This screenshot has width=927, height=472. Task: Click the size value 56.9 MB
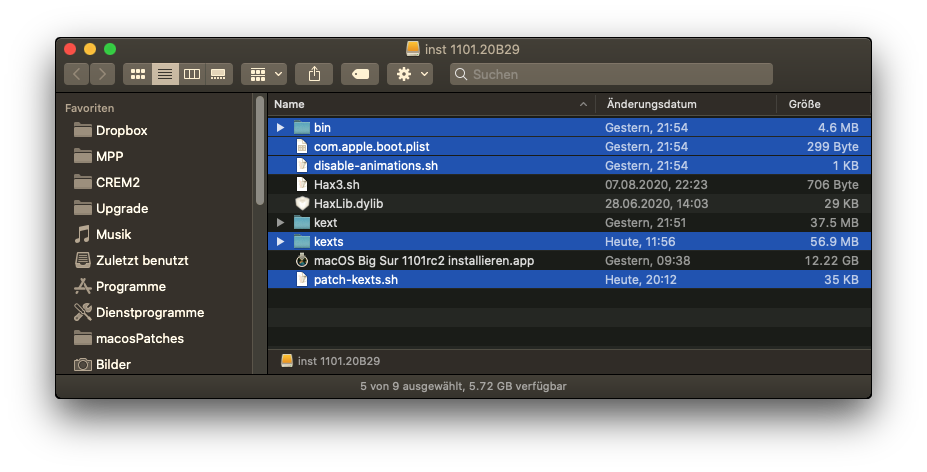point(834,241)
